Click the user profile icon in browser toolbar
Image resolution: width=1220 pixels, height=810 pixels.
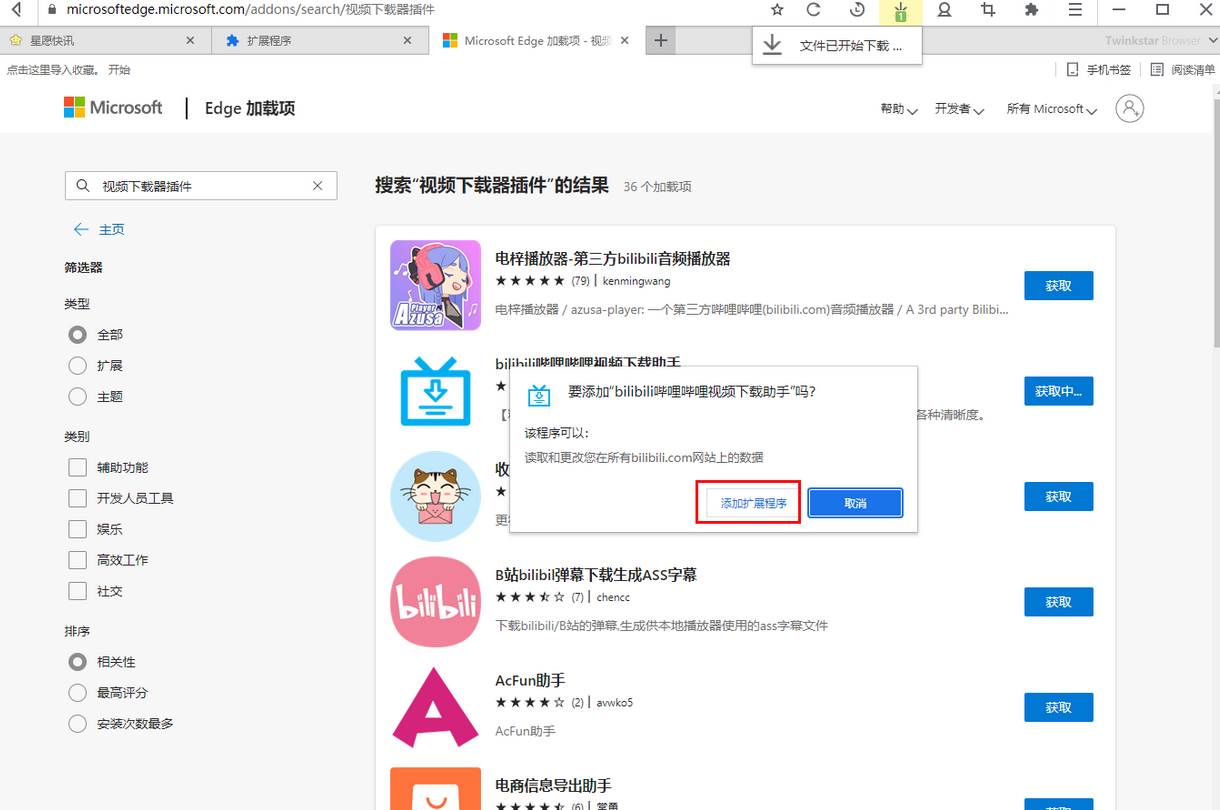944,9
